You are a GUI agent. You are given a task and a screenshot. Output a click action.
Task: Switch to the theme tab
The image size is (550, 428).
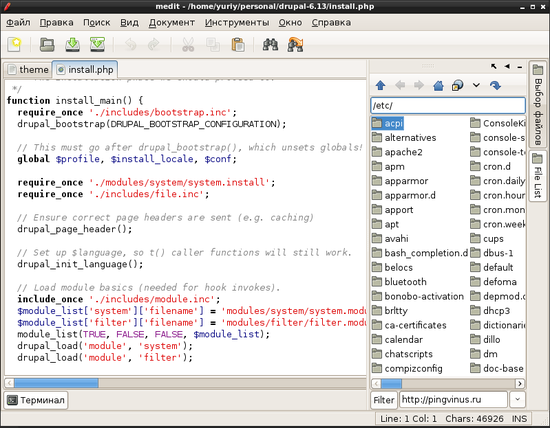28,69
